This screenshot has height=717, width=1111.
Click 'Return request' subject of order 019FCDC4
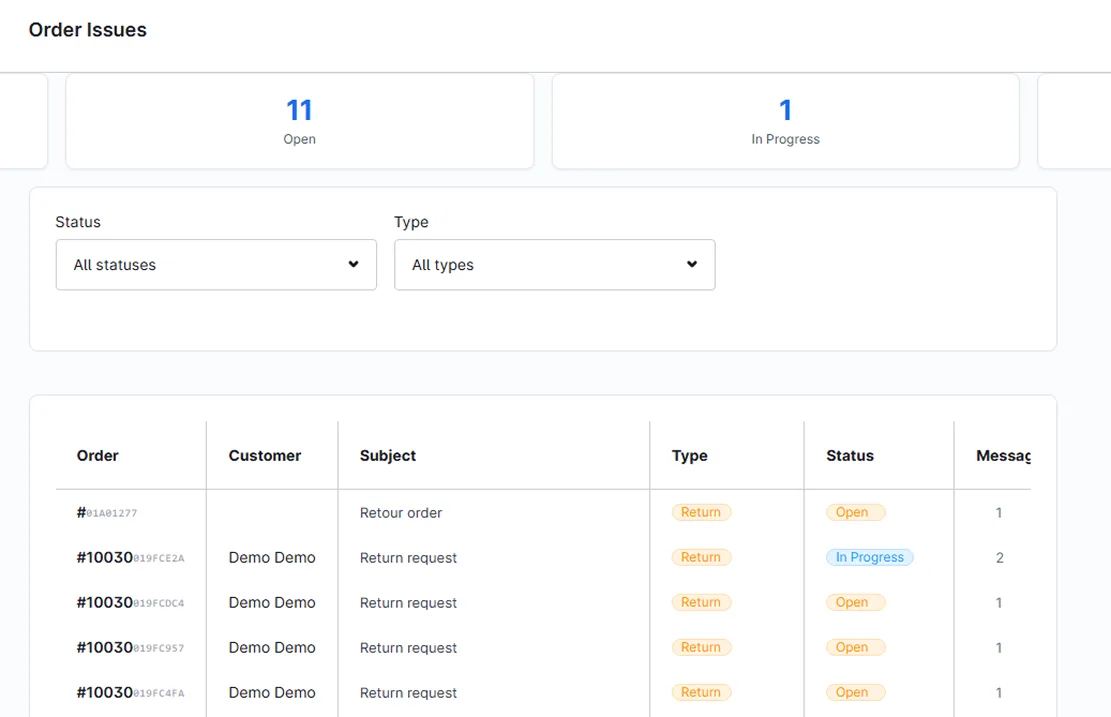tap(408, 602)
